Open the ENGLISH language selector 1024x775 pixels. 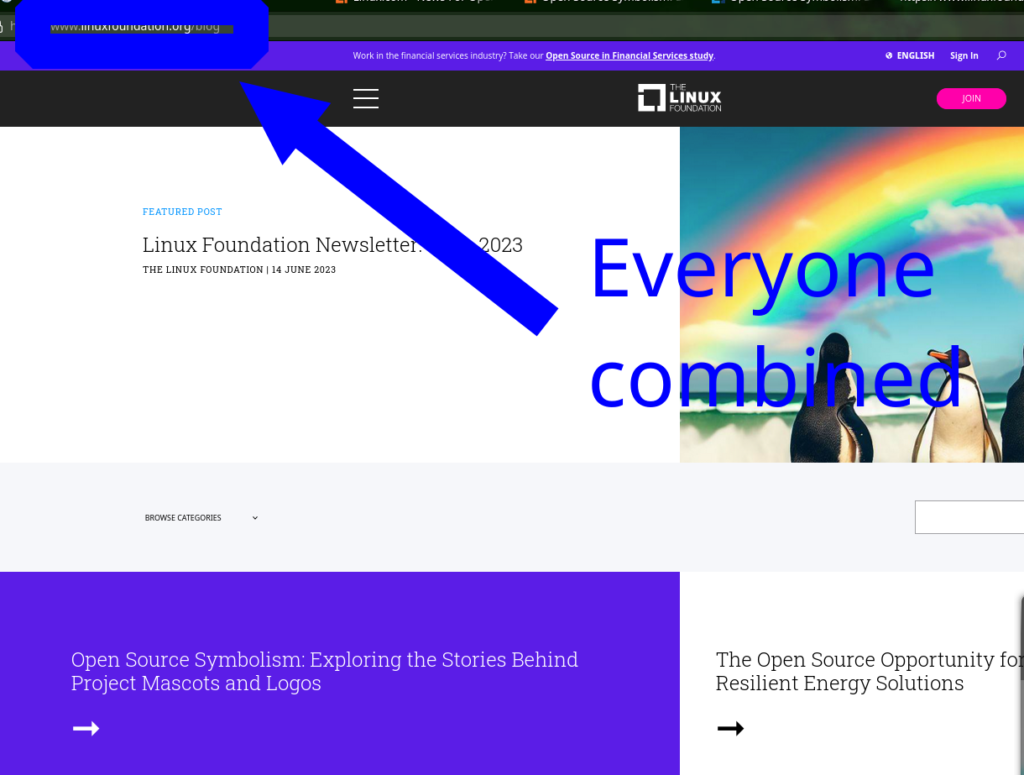[910, 56]
